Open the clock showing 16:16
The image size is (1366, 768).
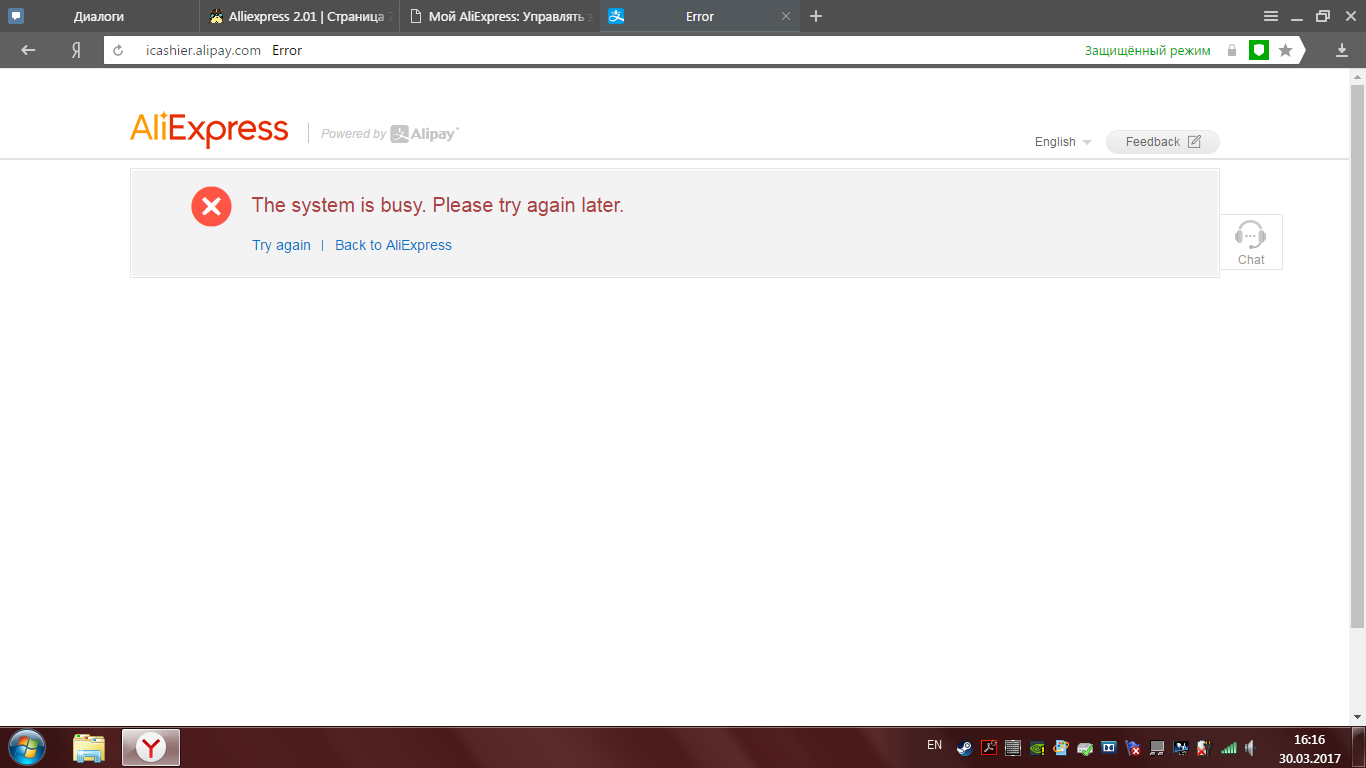click(x=1309, y=749)
